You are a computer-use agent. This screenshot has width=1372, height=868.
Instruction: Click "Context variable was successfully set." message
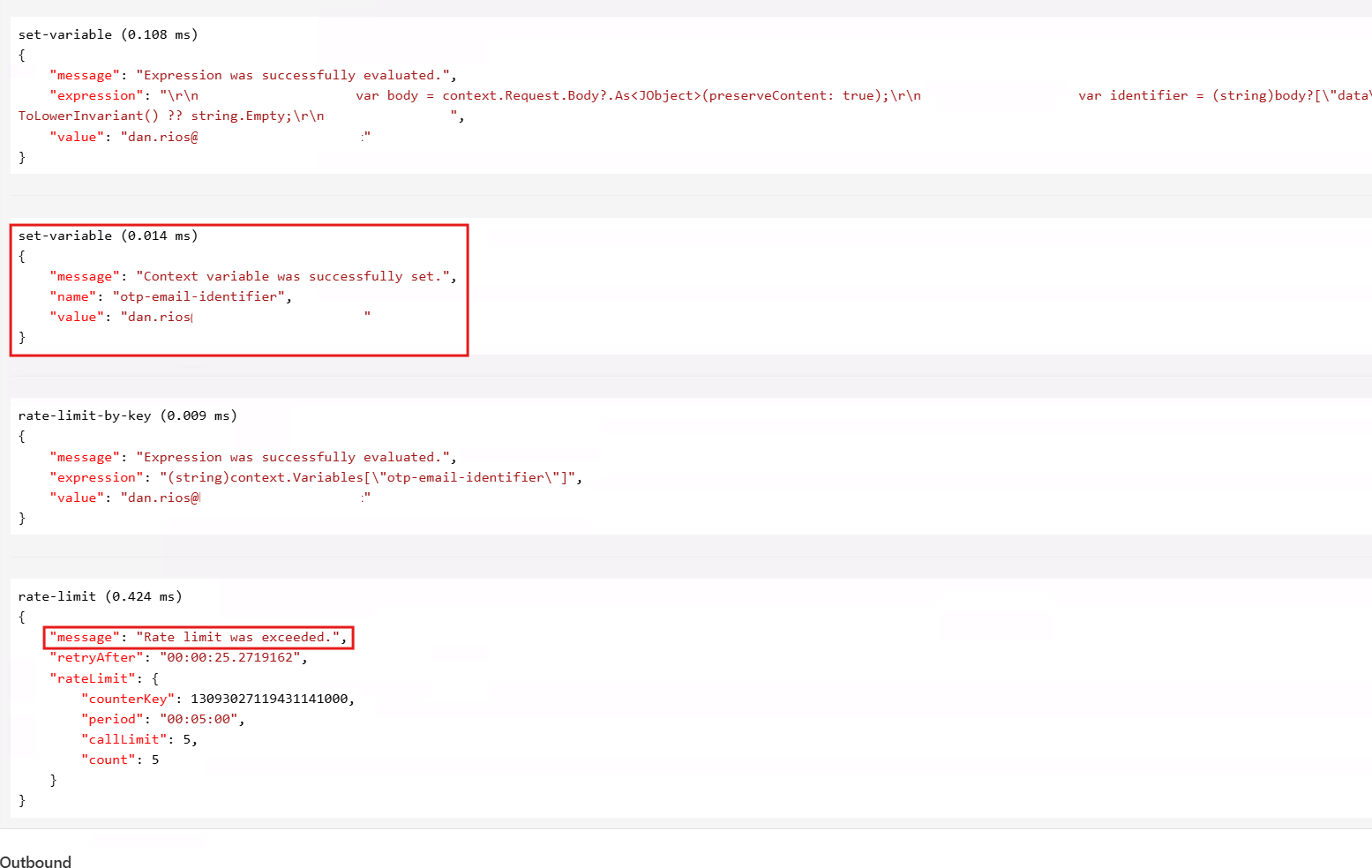point(292,276)
